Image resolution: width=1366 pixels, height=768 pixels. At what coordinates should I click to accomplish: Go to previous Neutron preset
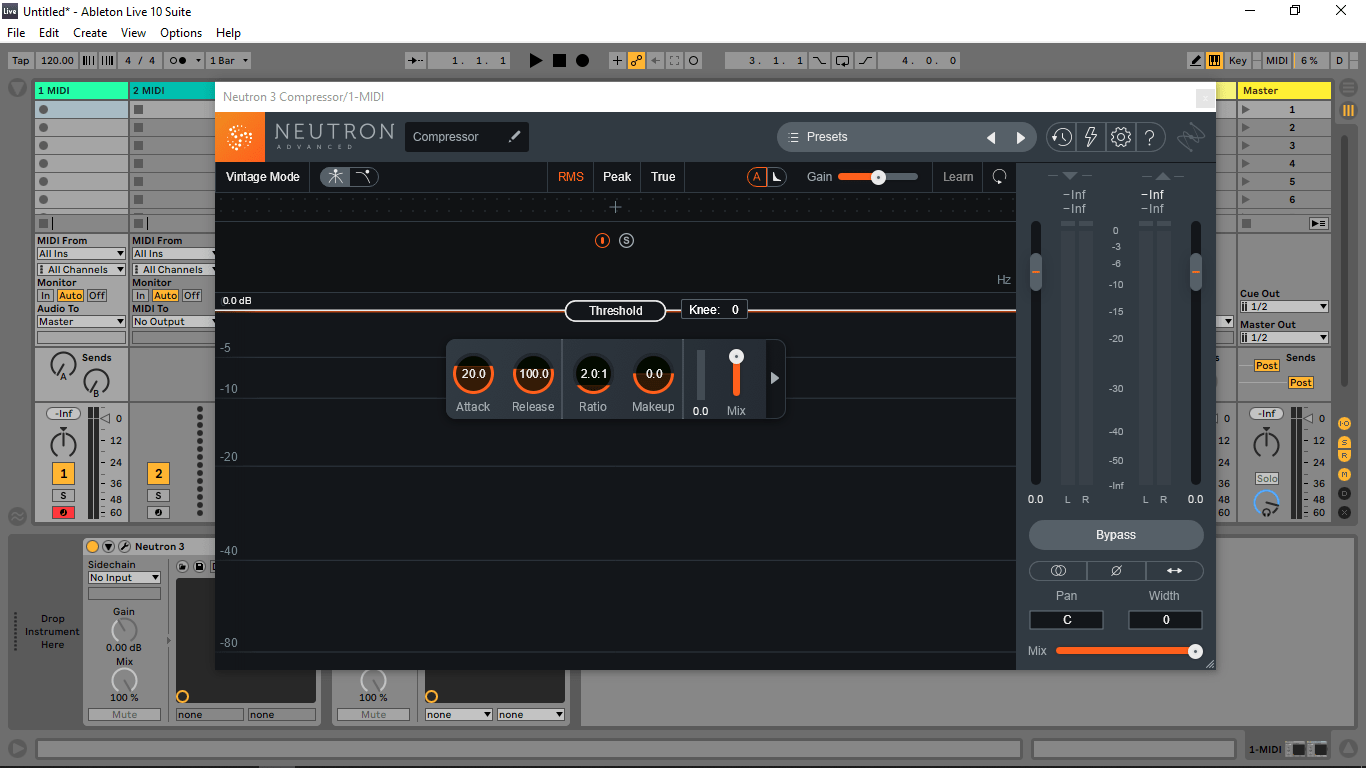(991, 138)
